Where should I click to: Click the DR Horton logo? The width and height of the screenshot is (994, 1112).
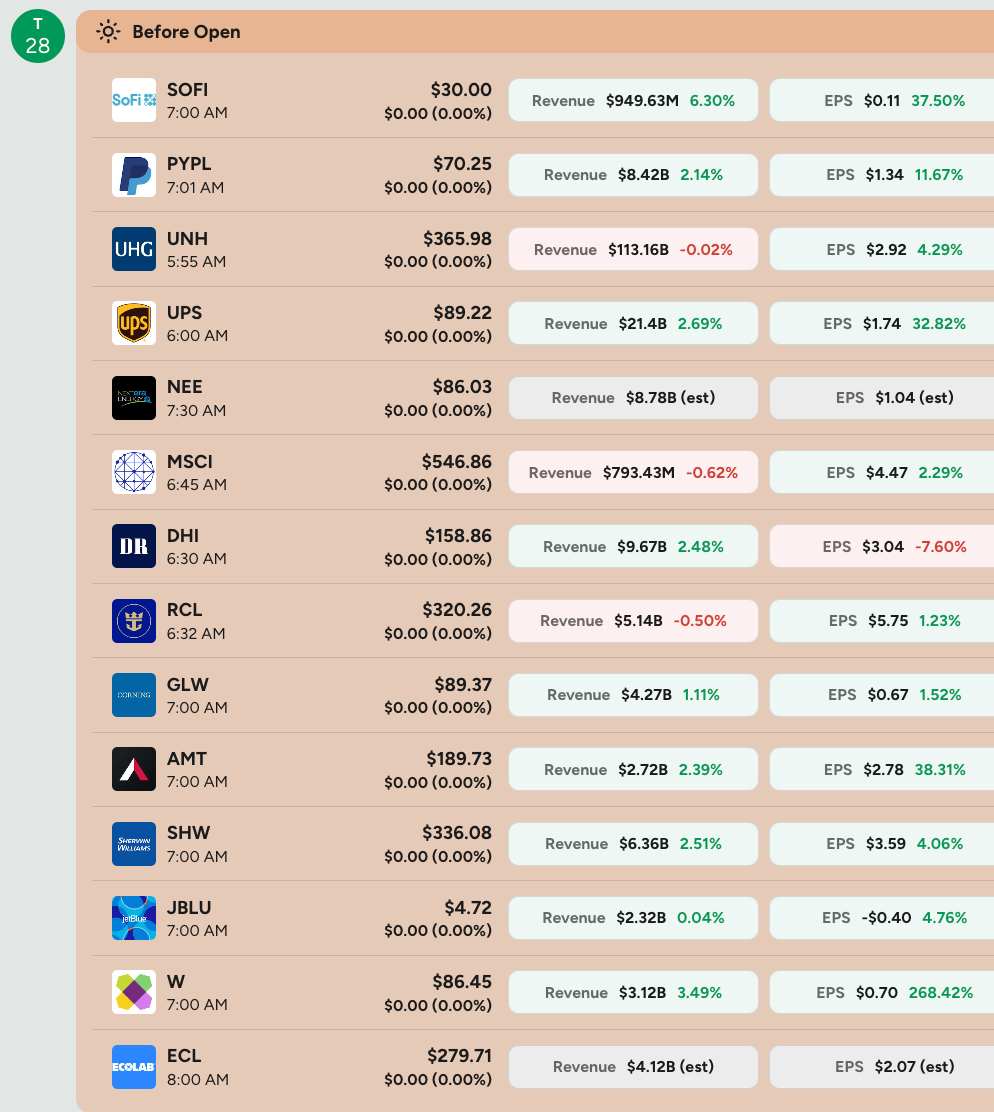(x=134, y=546)
